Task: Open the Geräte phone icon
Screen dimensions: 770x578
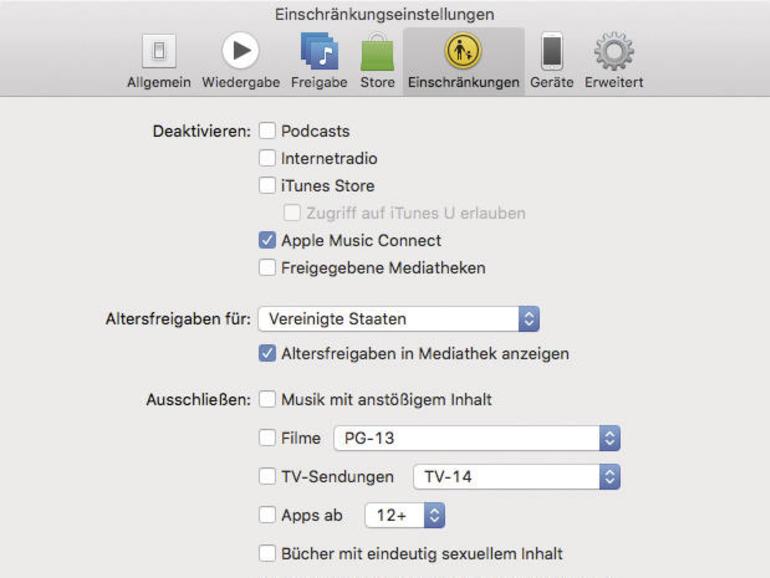Action: tap(552, 51)
